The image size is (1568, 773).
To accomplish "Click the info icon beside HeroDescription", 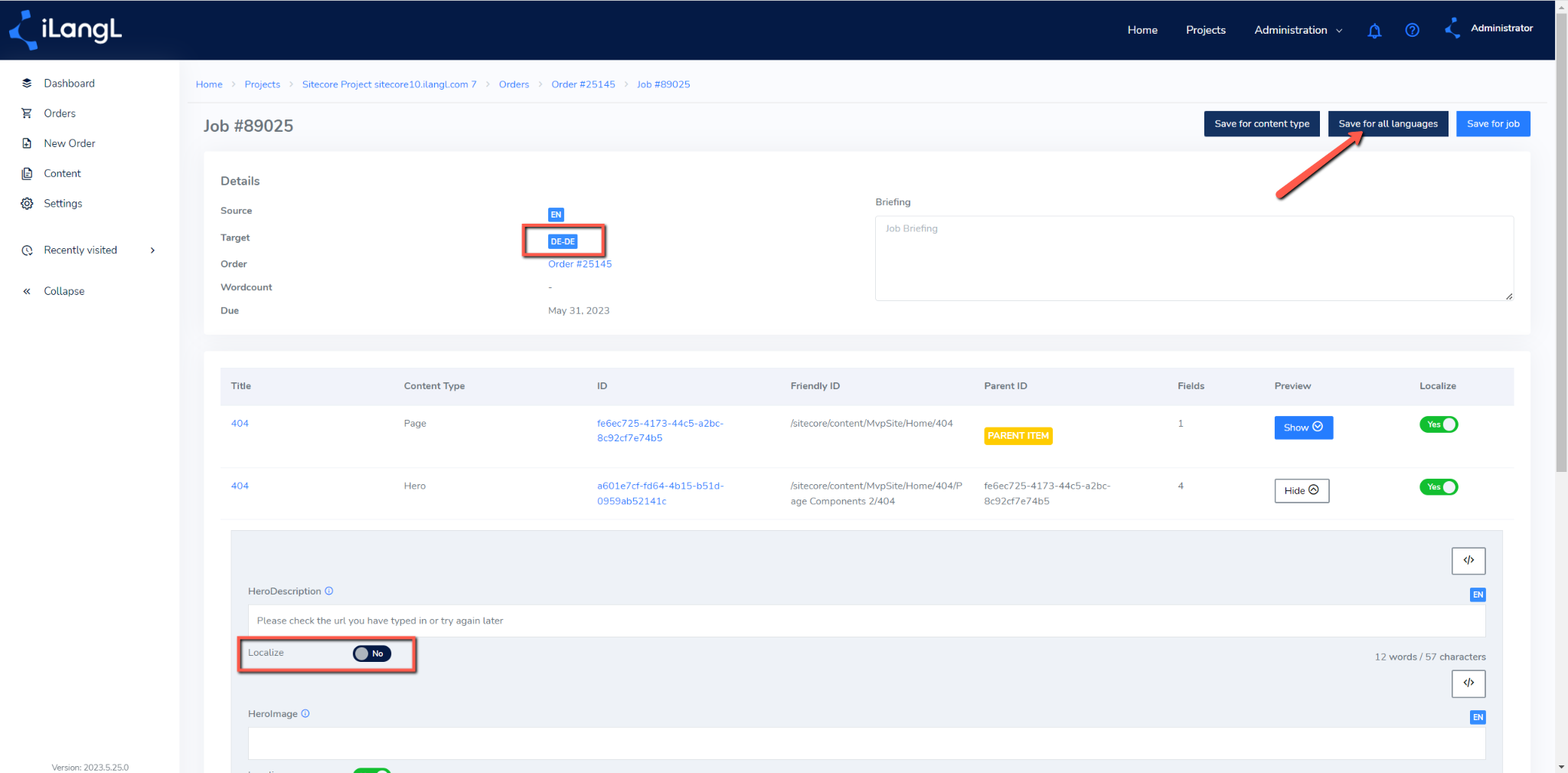I will (x=329, y=591).
